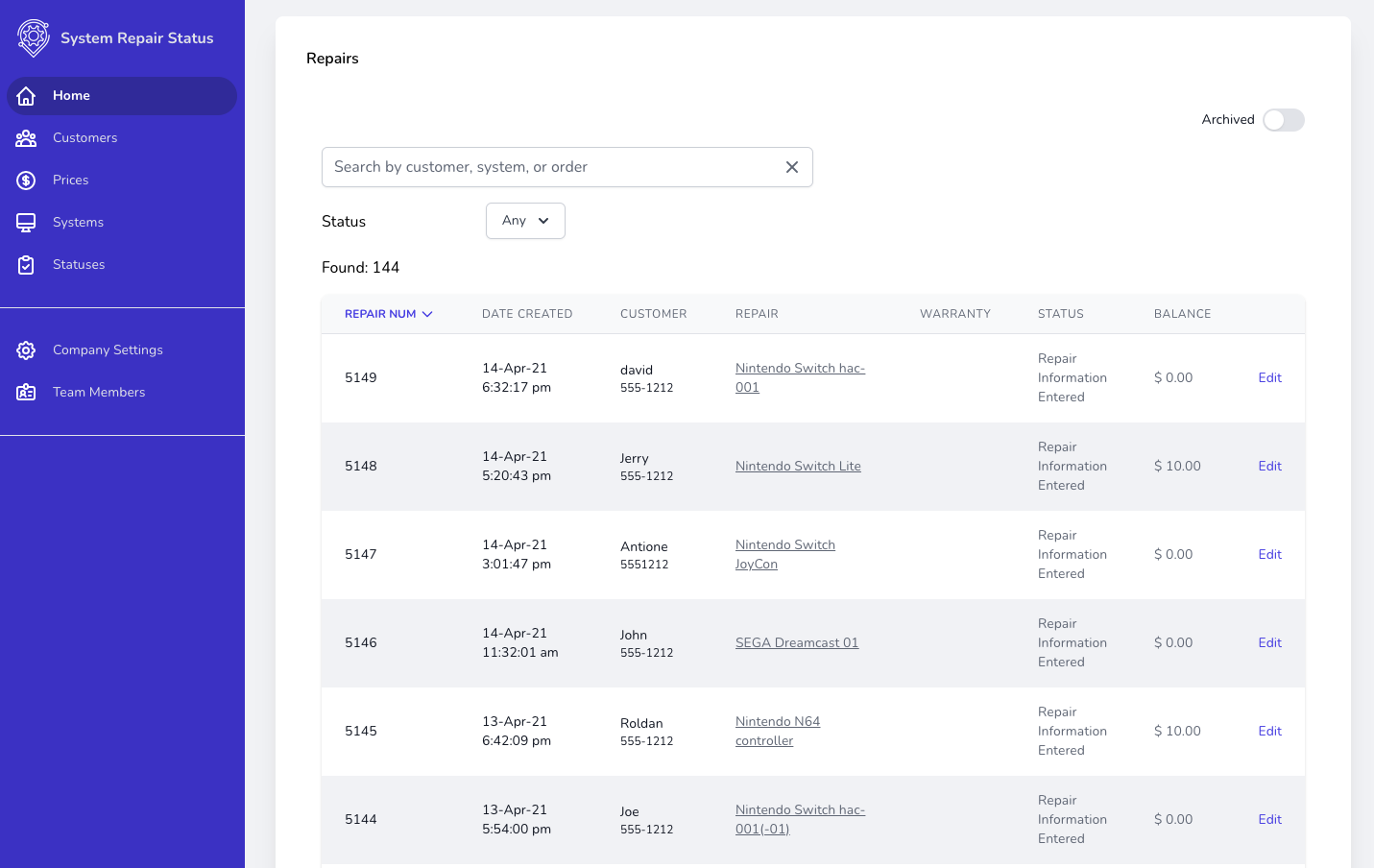Open the Nintendo Switch Lite repair link
Image resolution: width=1374 pixels, height=868 pixels.
coord(797,467)
